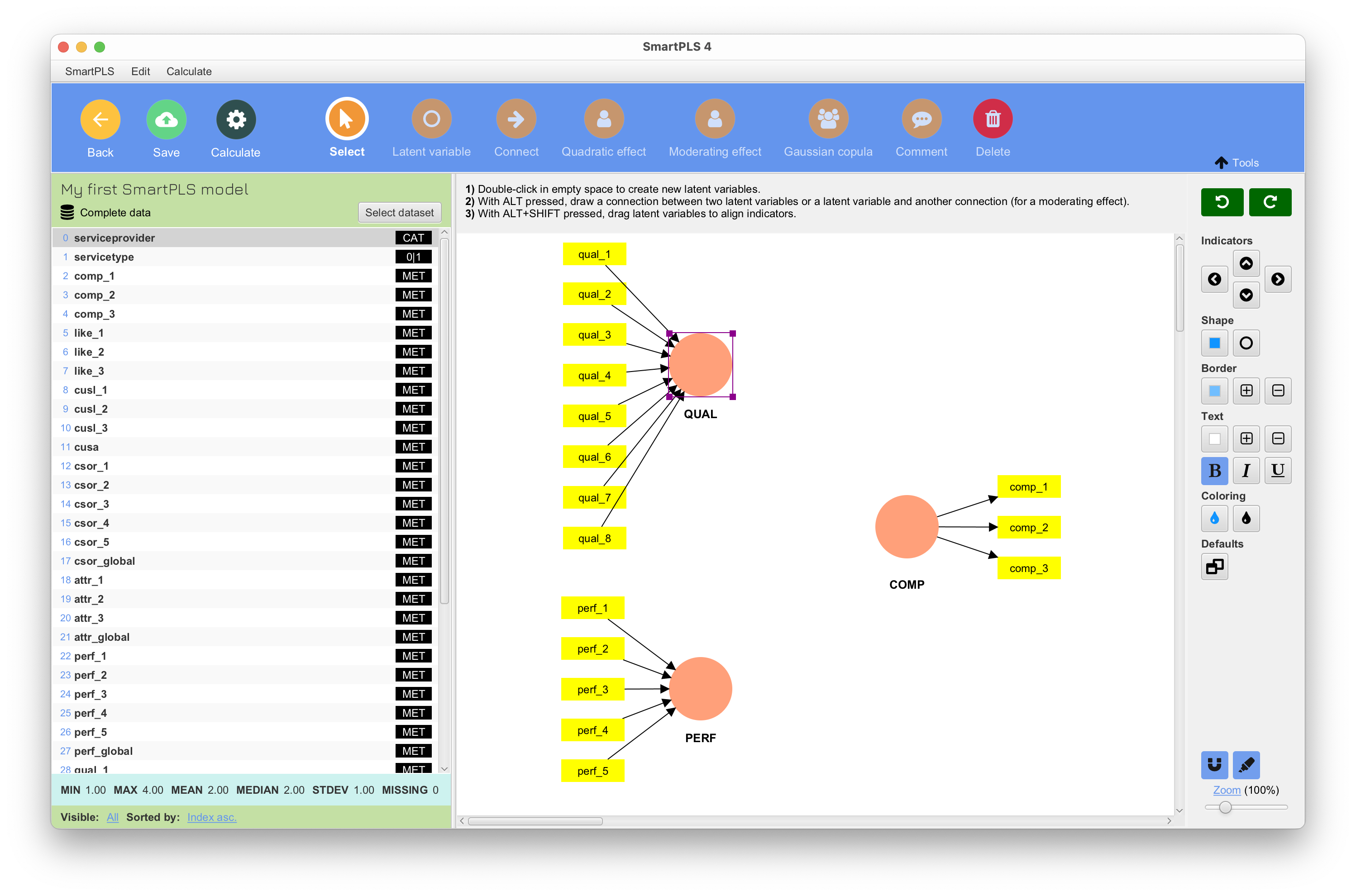The height and width of the screenshot is (896, 1356).
Task: Click the Complete data dataset label
Action: click(x=115, y=213)
